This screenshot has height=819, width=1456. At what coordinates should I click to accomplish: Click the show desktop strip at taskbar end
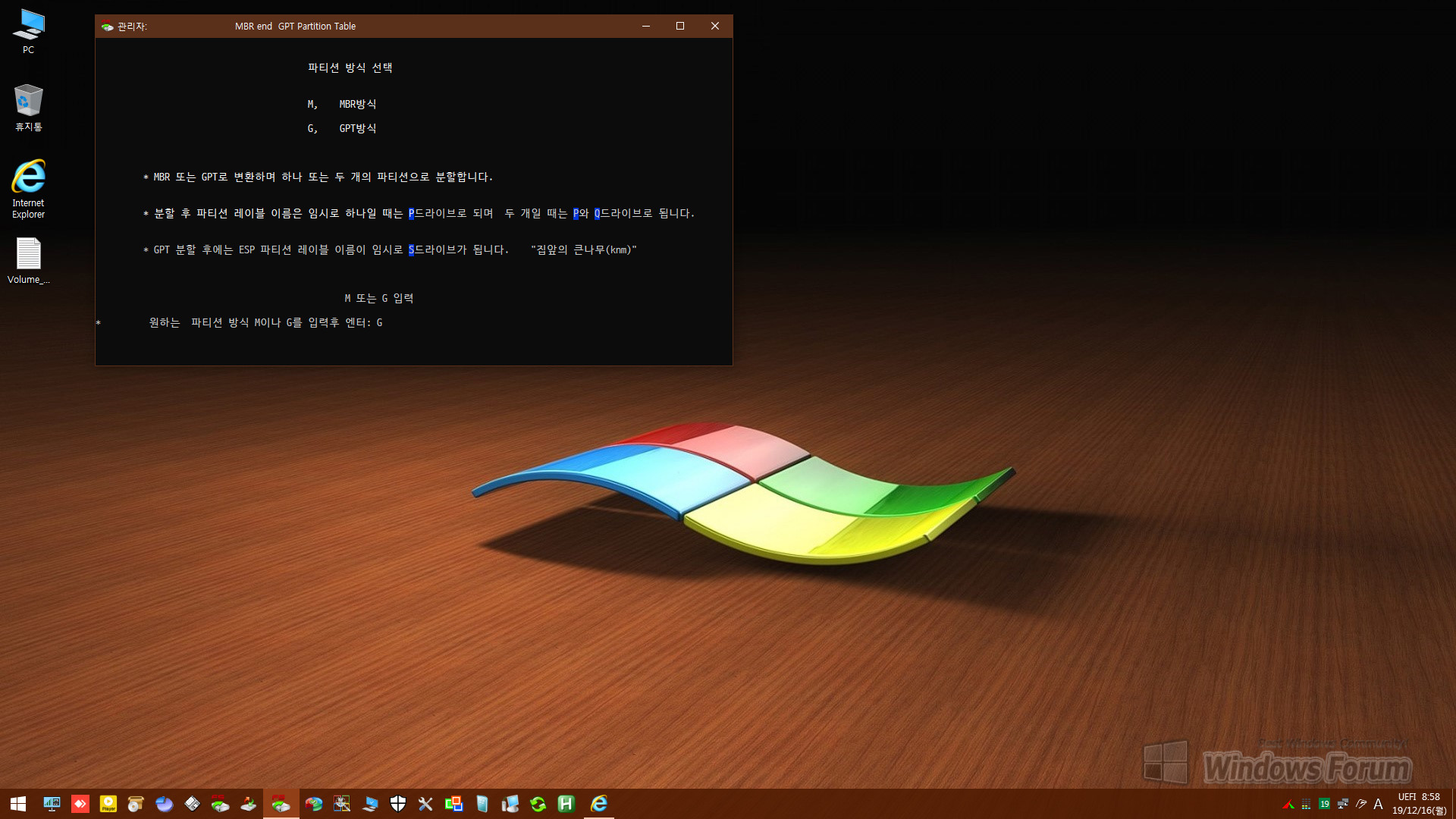tap(1453, 804)
